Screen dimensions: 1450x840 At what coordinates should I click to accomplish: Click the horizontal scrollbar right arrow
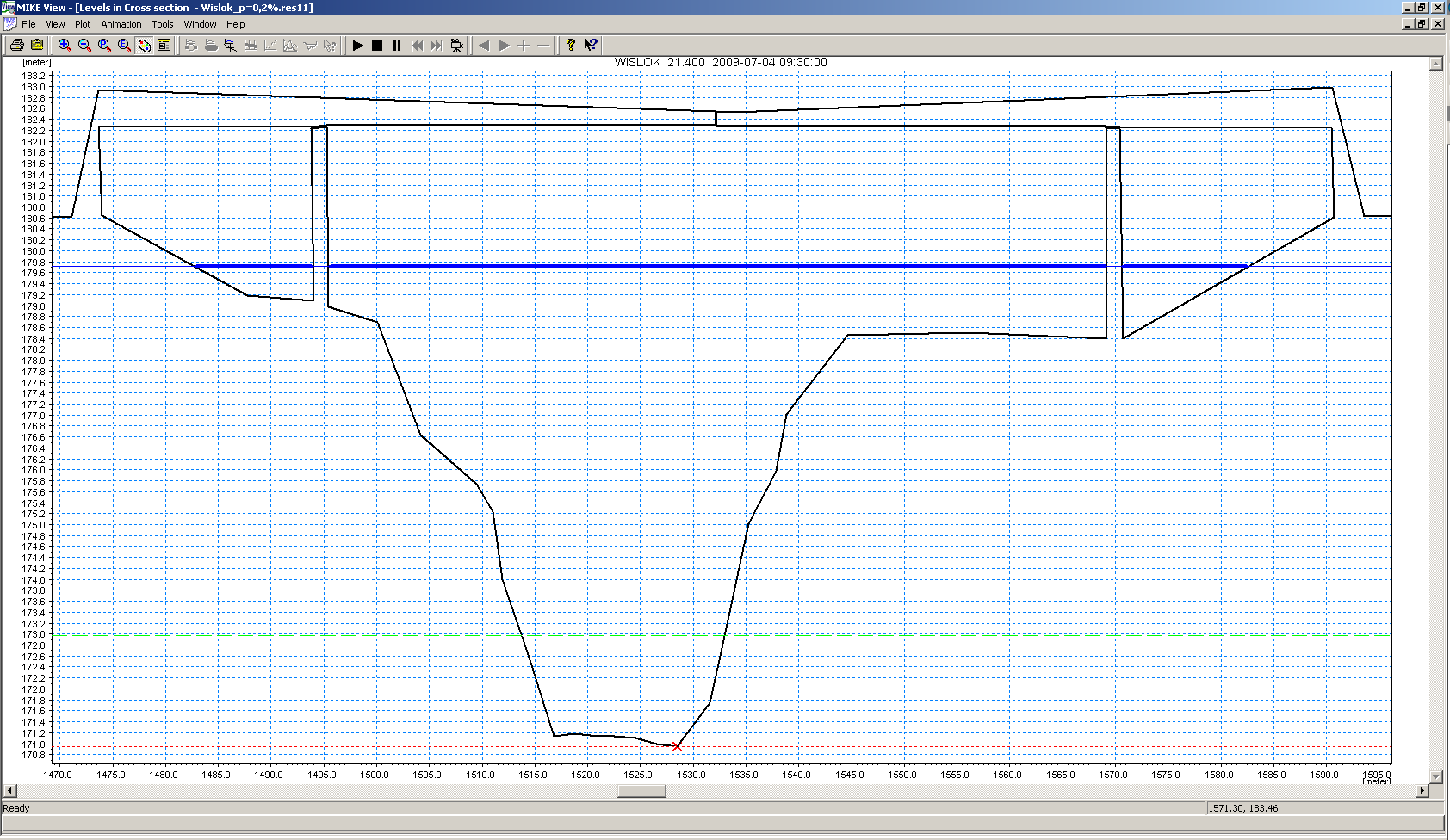(1422, 791)
